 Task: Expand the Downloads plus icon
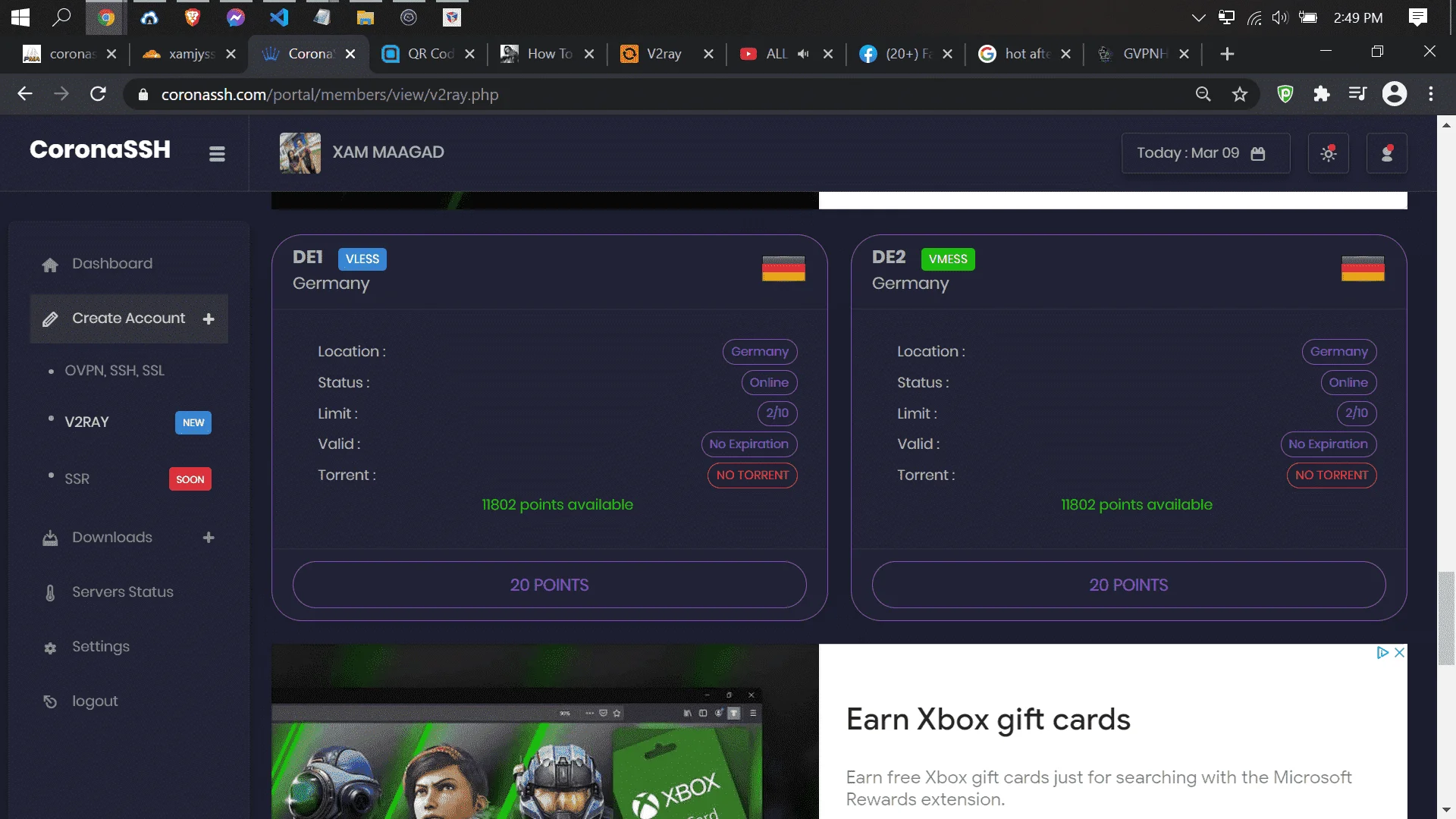[209, 538]
